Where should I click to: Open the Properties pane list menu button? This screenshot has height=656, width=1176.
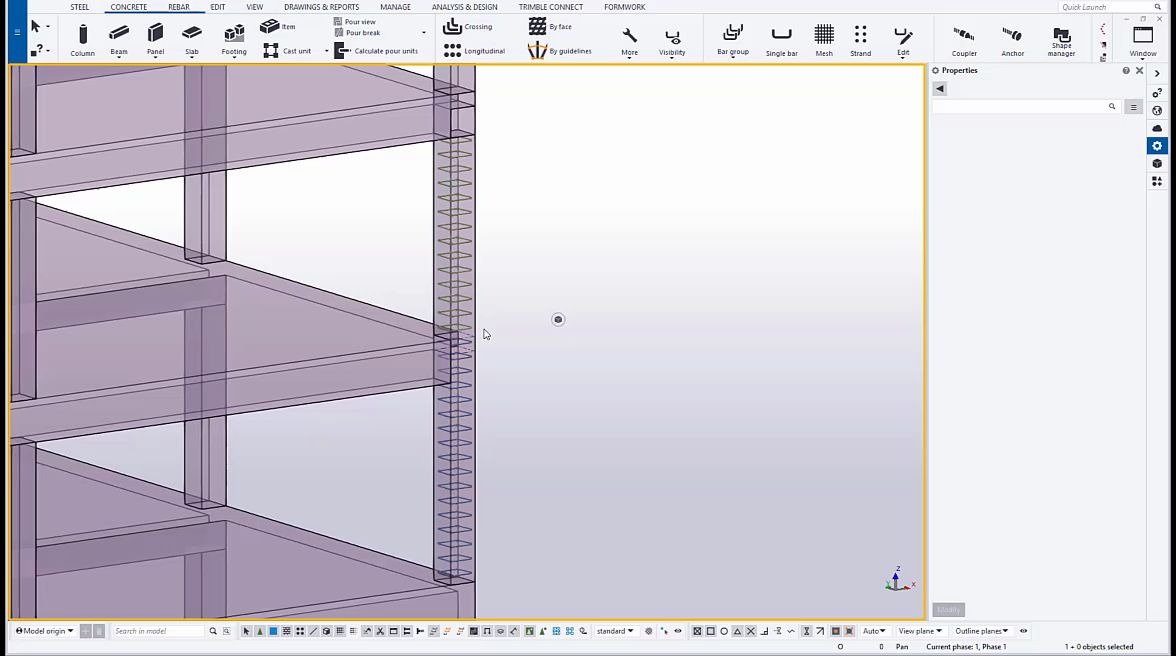[x=1133, y=107]
